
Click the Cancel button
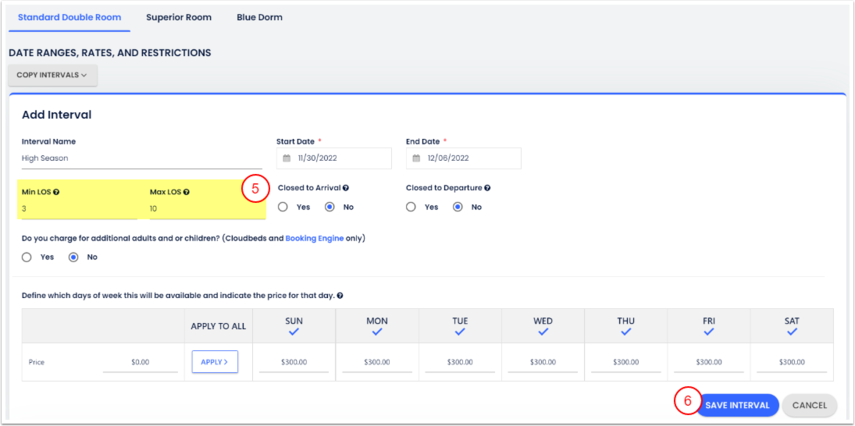point(809,405)
